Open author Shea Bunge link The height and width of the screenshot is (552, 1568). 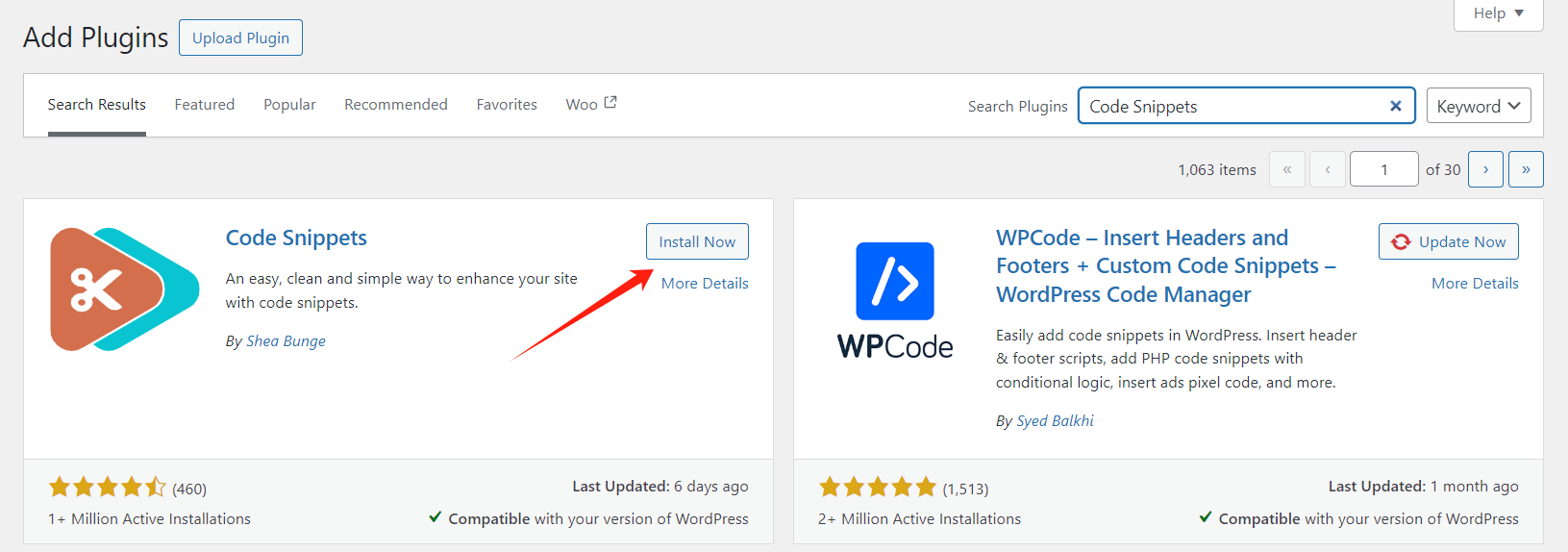point(286,340)
